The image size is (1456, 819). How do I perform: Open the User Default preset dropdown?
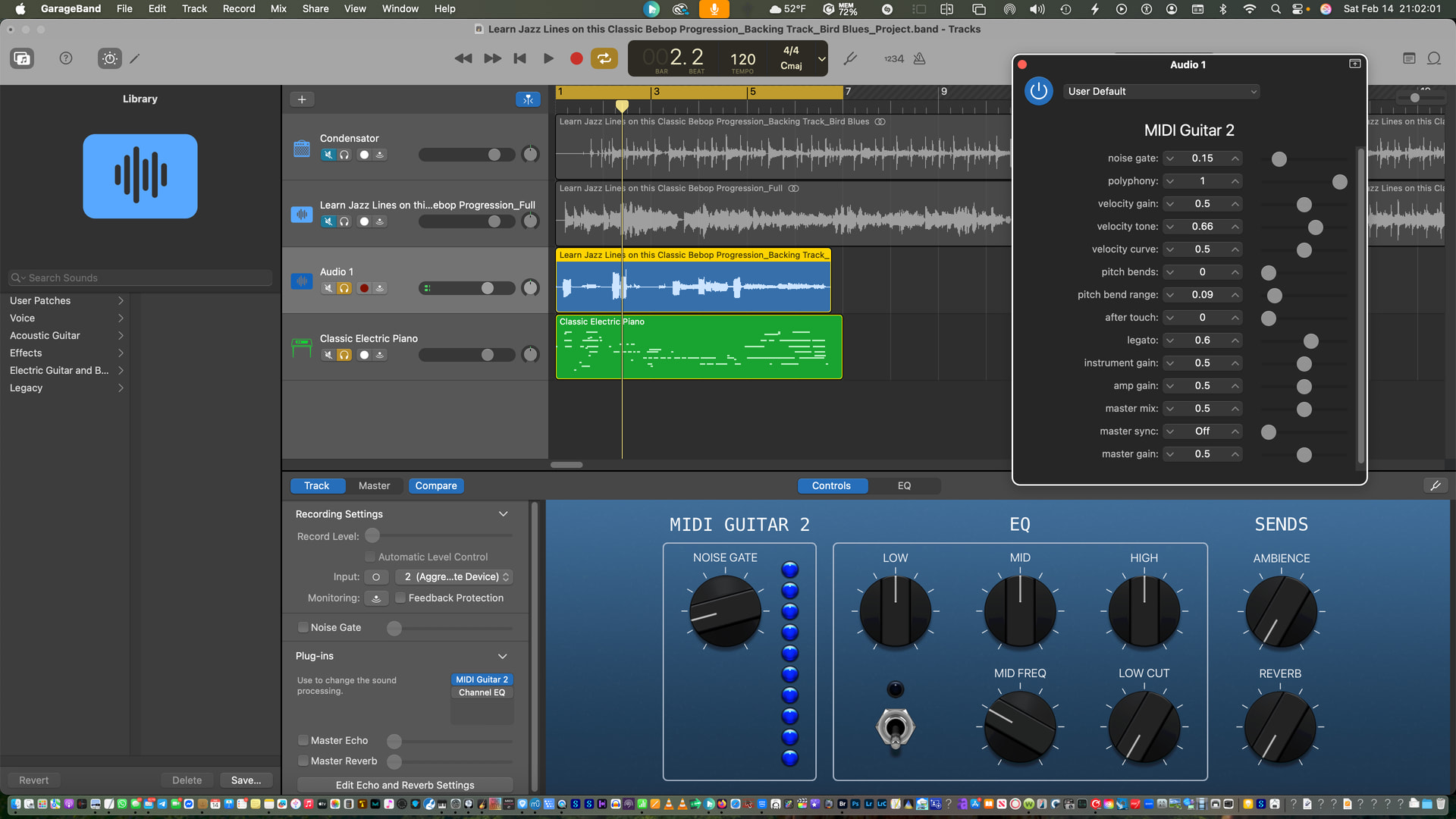click(x=1161, y=91)
